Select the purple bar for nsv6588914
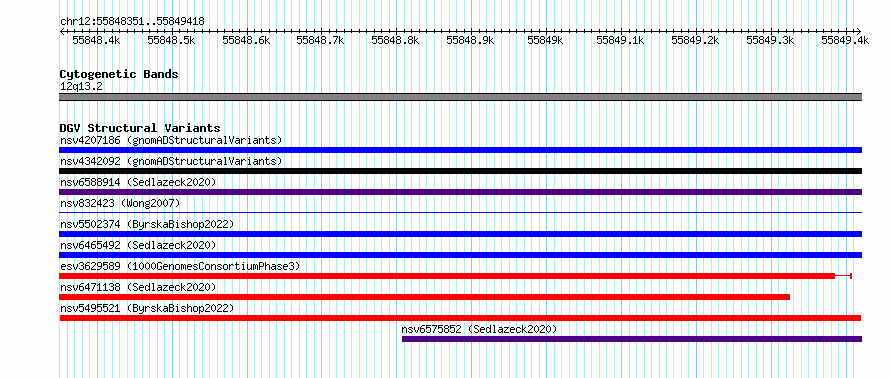The width and height of the screenshot is (890, 378). (460, 192)
